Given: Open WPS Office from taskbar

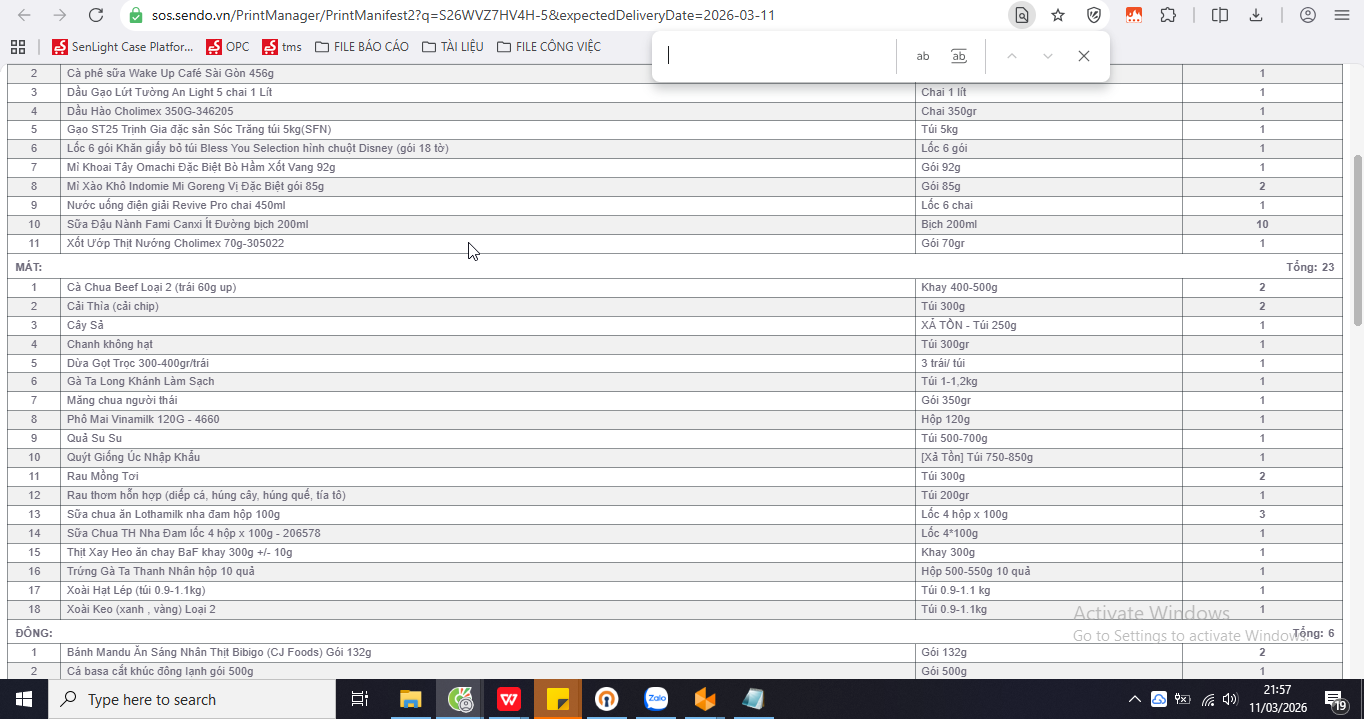Looking at the screenshot, I should click(x=509, y=699).
